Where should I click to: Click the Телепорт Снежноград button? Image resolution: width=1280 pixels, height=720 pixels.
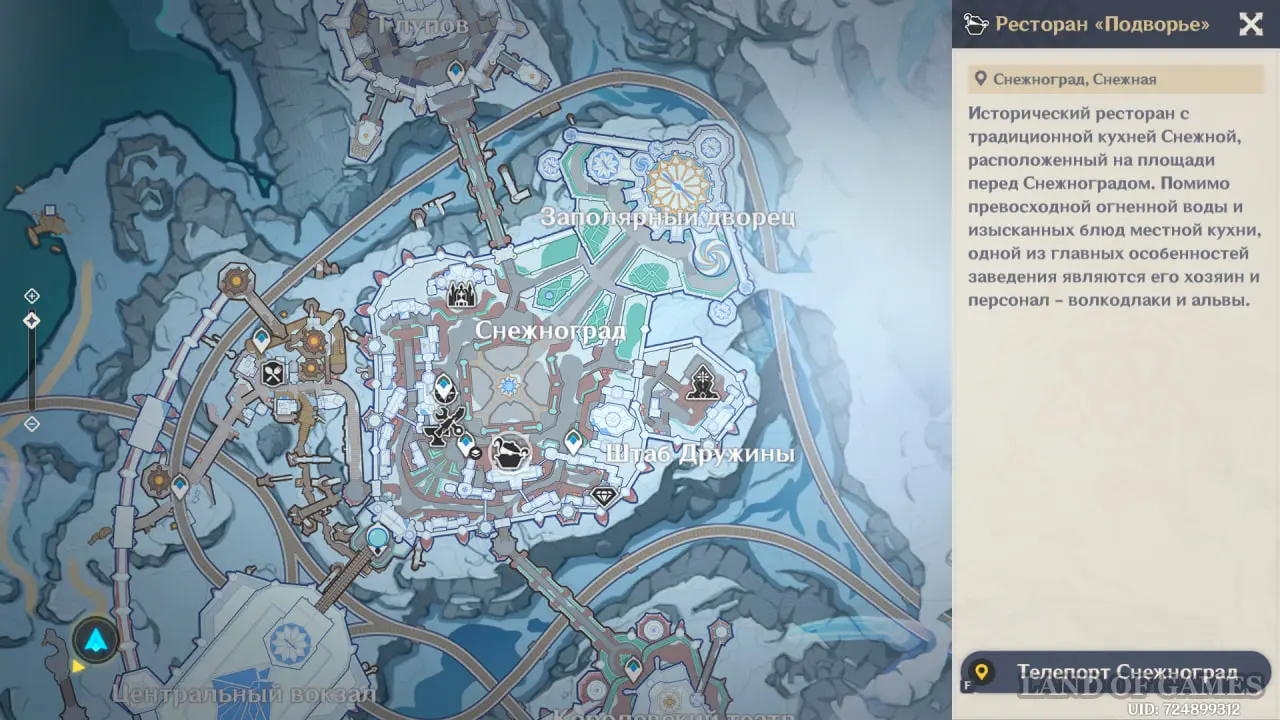click(x=1116, y=673)
